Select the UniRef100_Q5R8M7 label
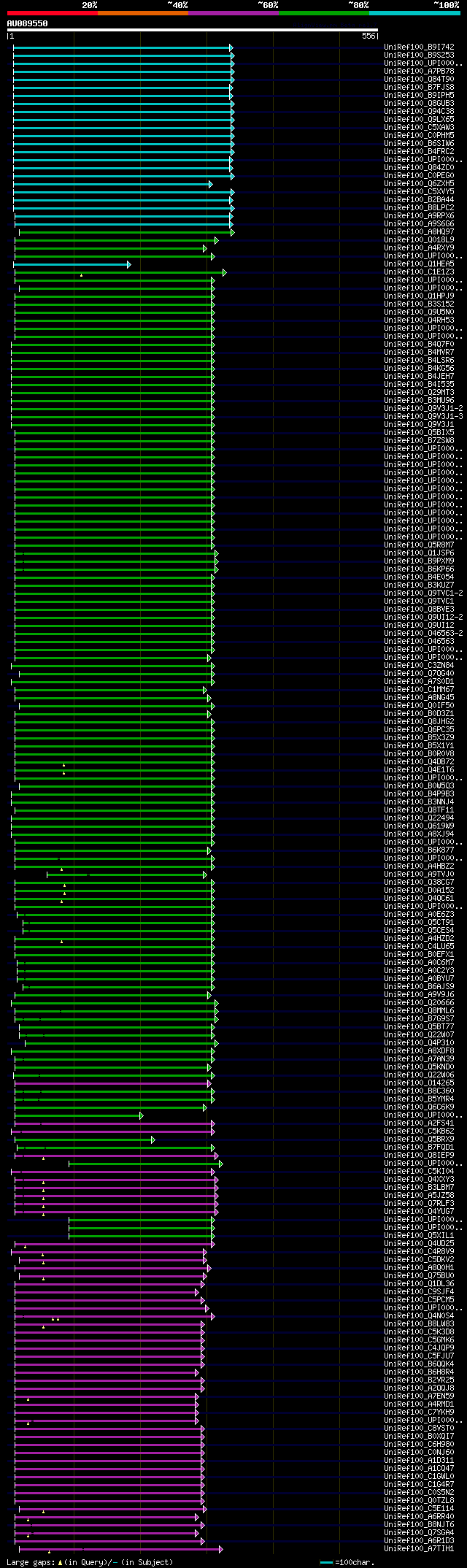Image resolution: width=467 pixels, height=1568 pixels. (419, 545)
